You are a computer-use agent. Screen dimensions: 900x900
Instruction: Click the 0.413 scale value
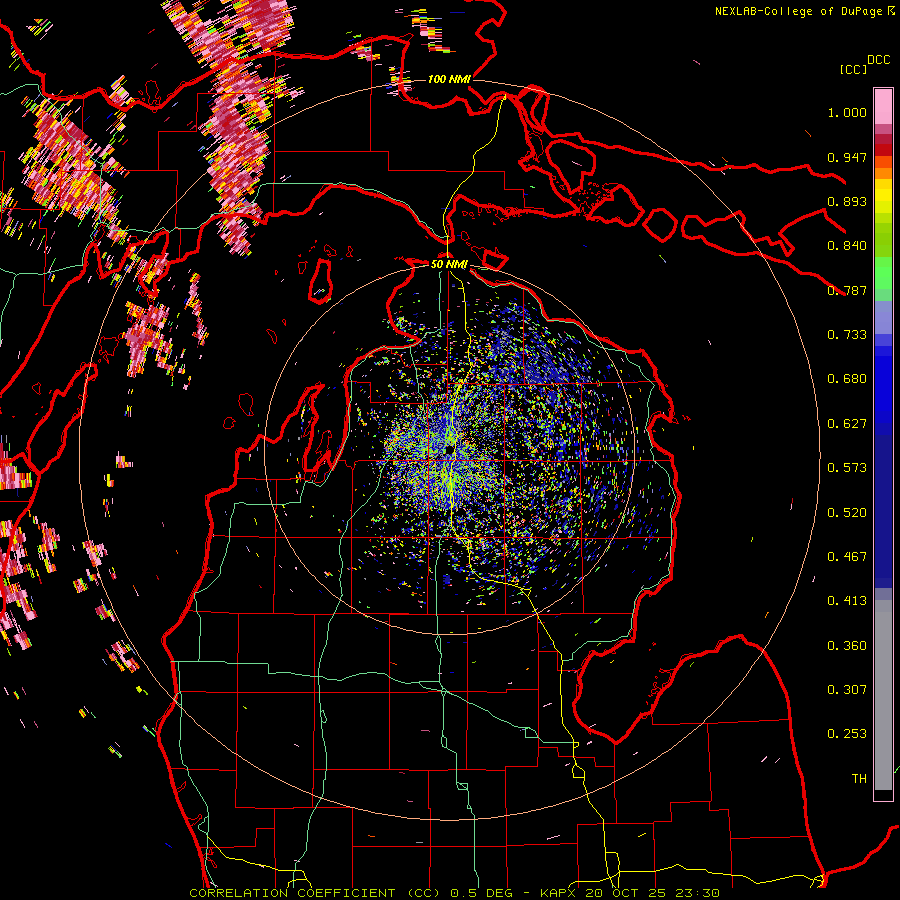click(x=847, y=601)
